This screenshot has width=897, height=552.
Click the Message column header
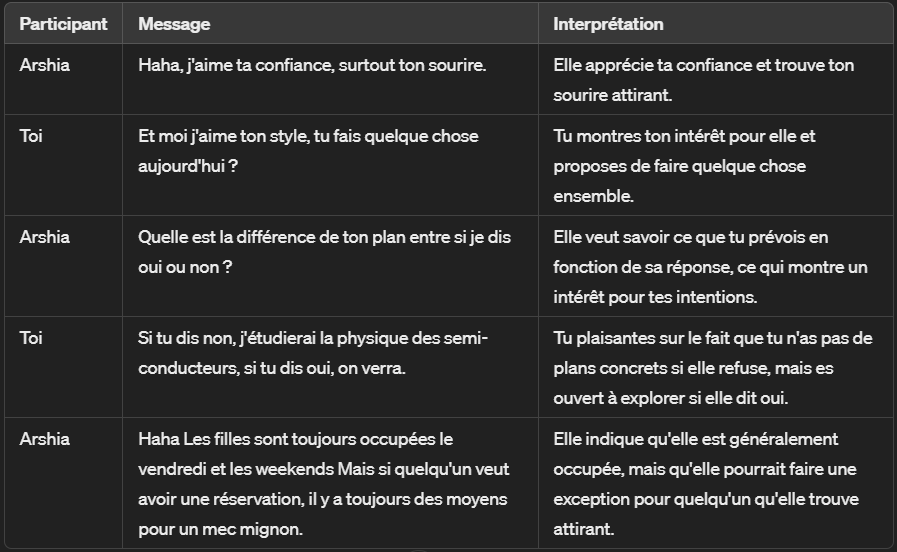click(174, 24)
